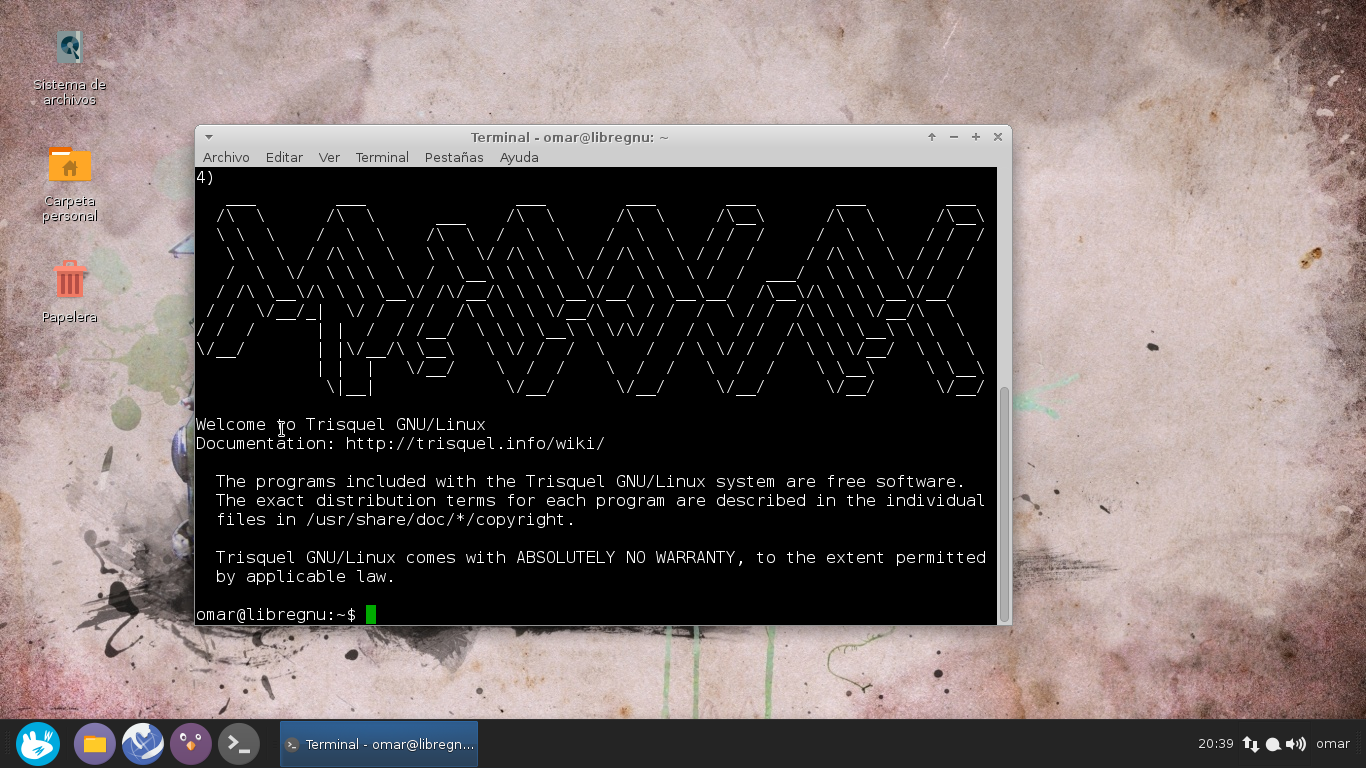The width and height of the screenshot is (1366, 768).
Task: Open the Ver menu
Action: coord(329,157)
